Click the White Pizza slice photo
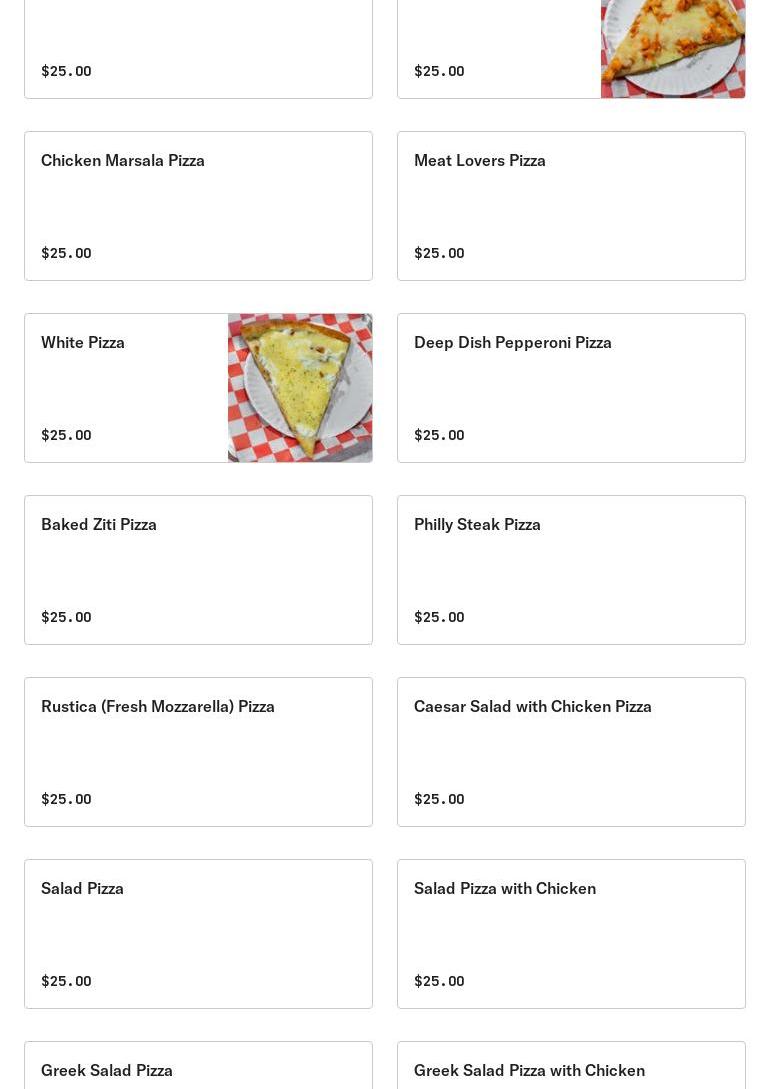Image resolution: width=770 pixels, height=1089 pixels. 300,388
